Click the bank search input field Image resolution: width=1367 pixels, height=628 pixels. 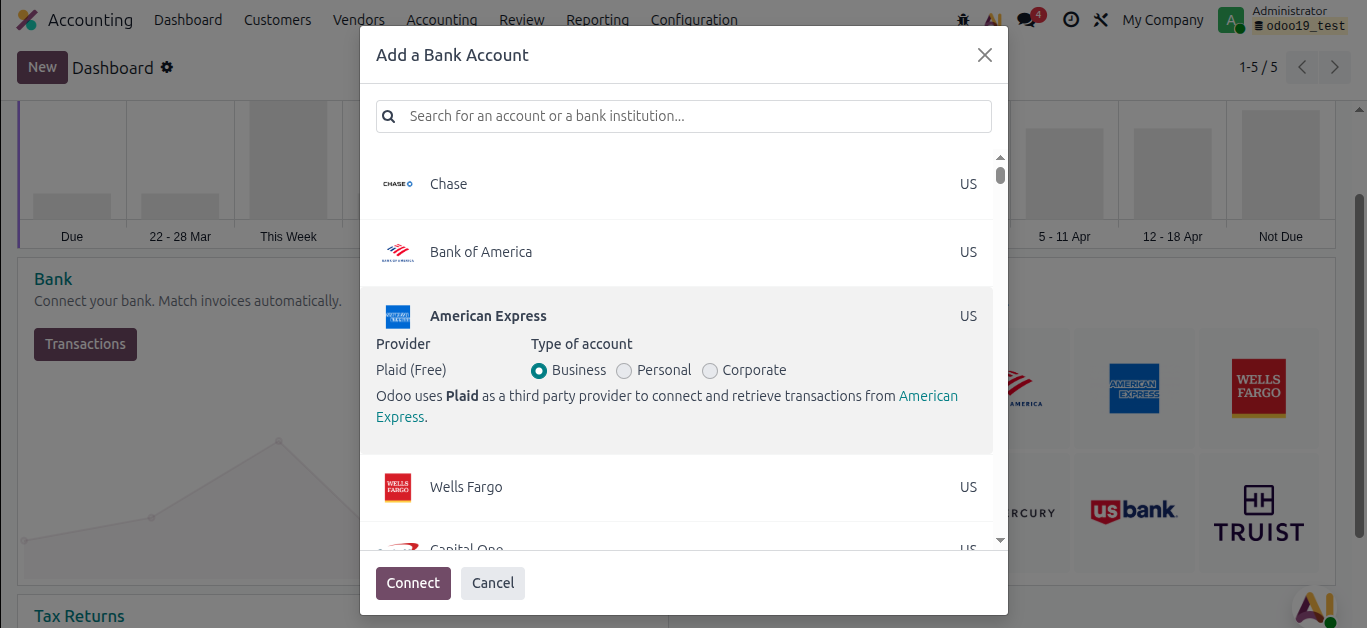(684, 116)
